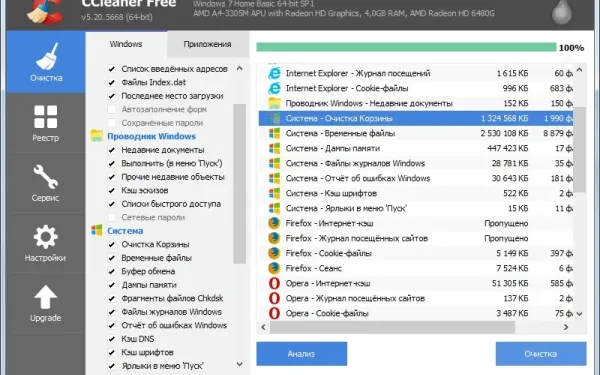The width and height of the screenshot is (600, 375).
Task: Toggle Фрагменты файлов Chkdsk checkbox
Action: click(111, 298)
